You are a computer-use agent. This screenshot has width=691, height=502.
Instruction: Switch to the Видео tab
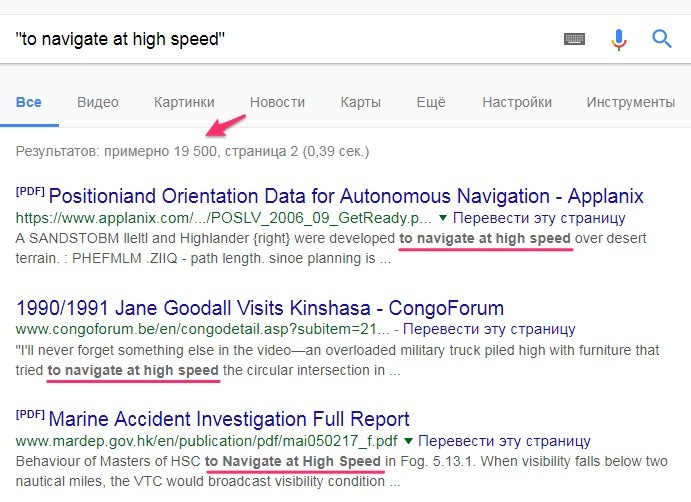pos(97,102)
